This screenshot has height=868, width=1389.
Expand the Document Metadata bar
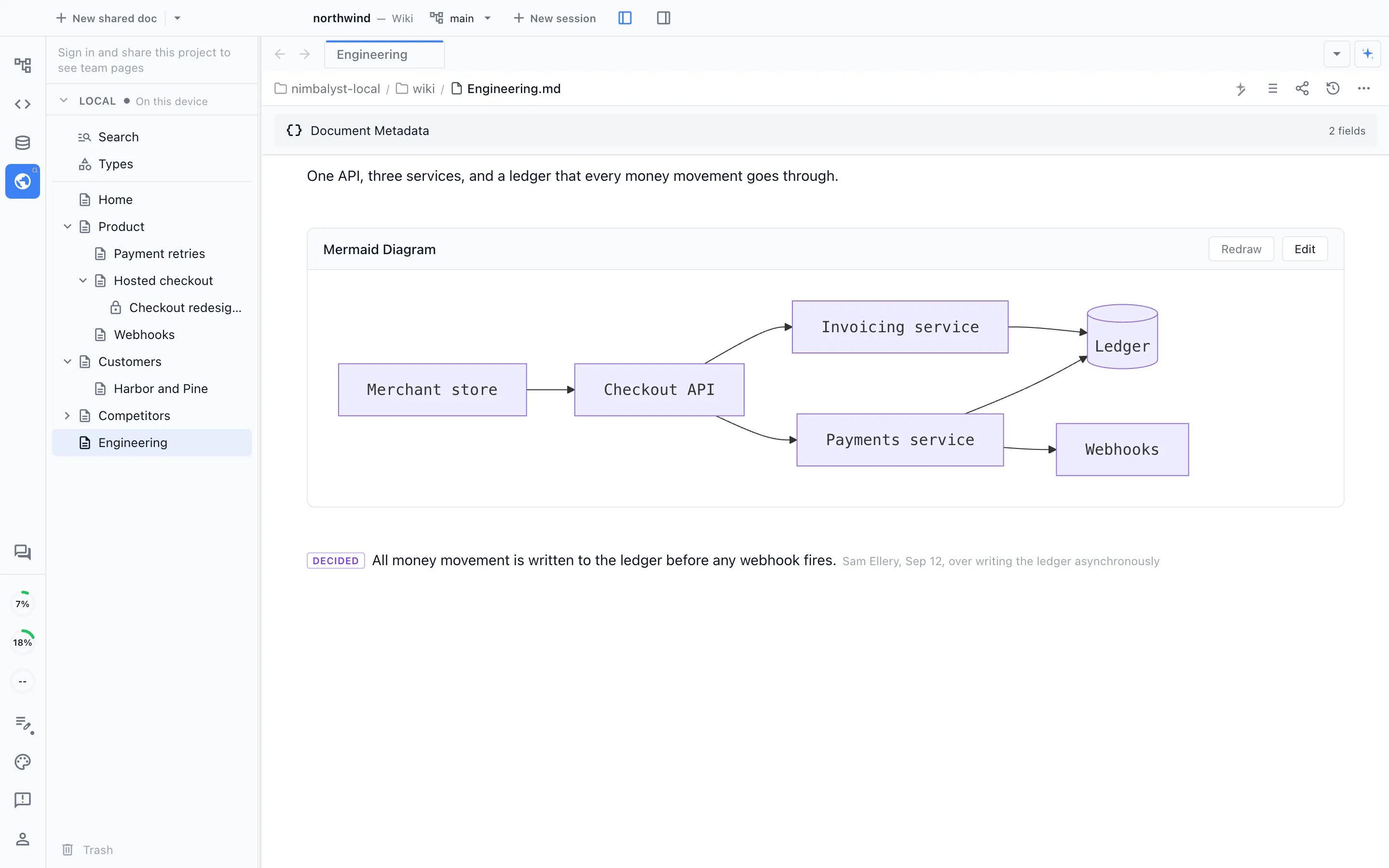(825, 130)
